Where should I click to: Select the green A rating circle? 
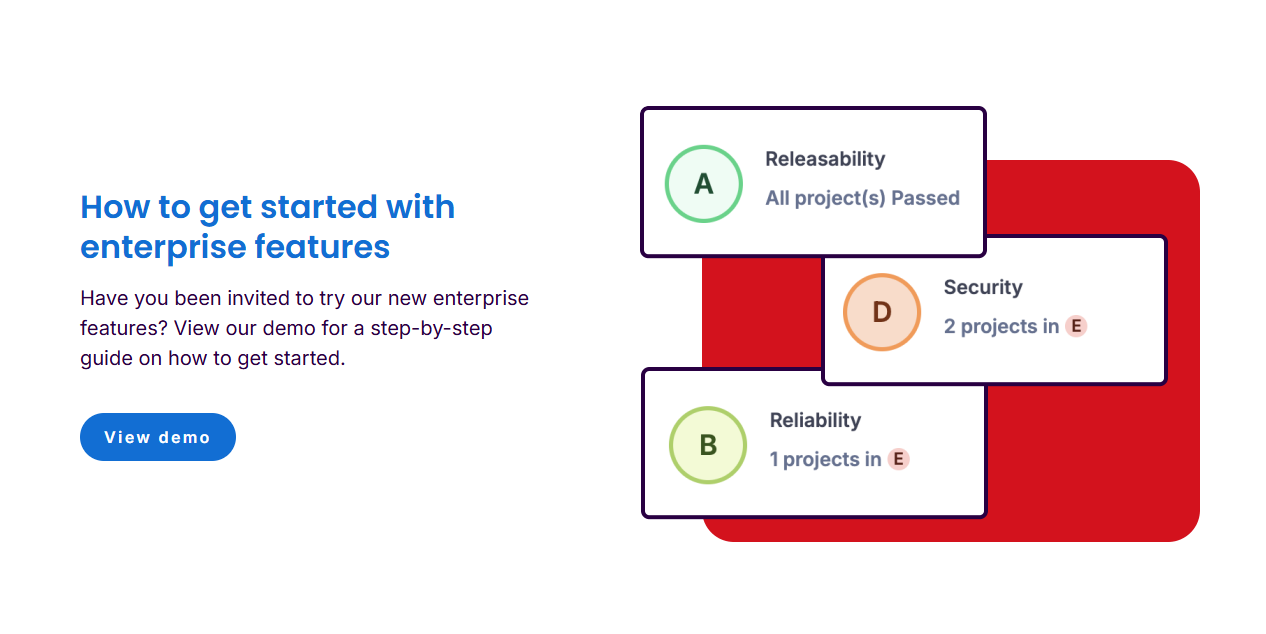click(704, 184)
